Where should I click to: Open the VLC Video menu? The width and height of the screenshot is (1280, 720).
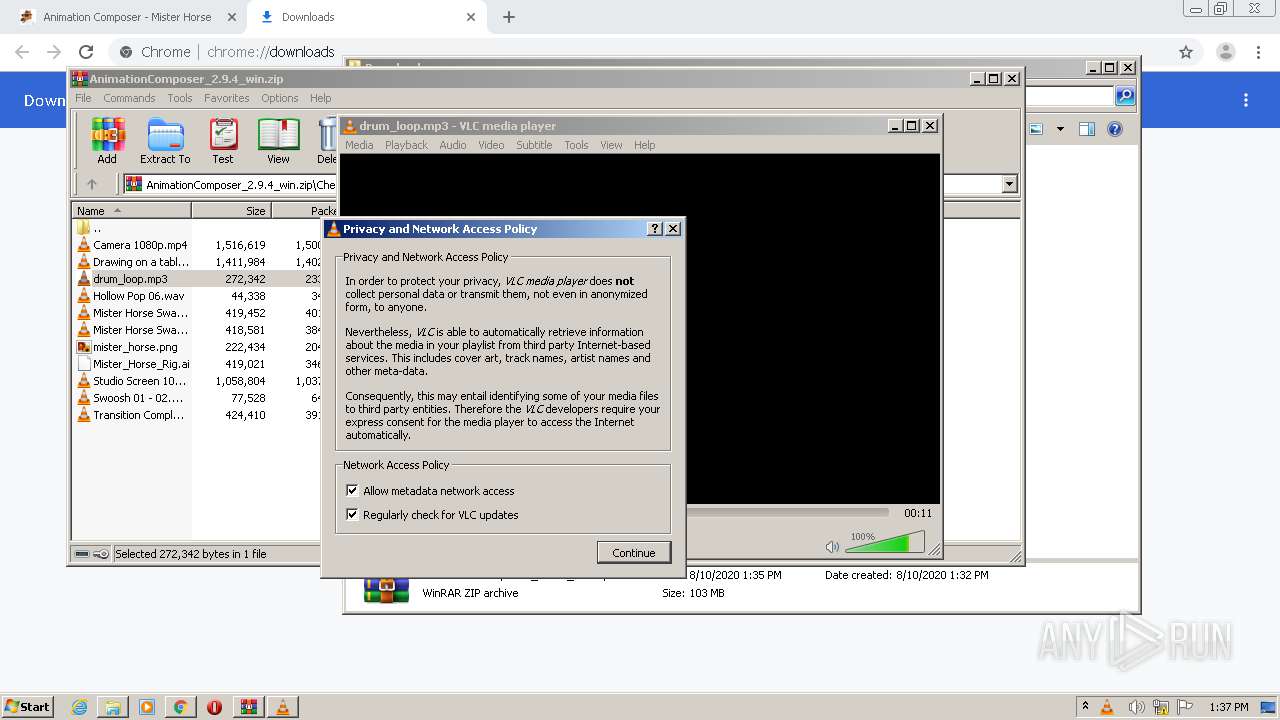click(x=491, y=145)
